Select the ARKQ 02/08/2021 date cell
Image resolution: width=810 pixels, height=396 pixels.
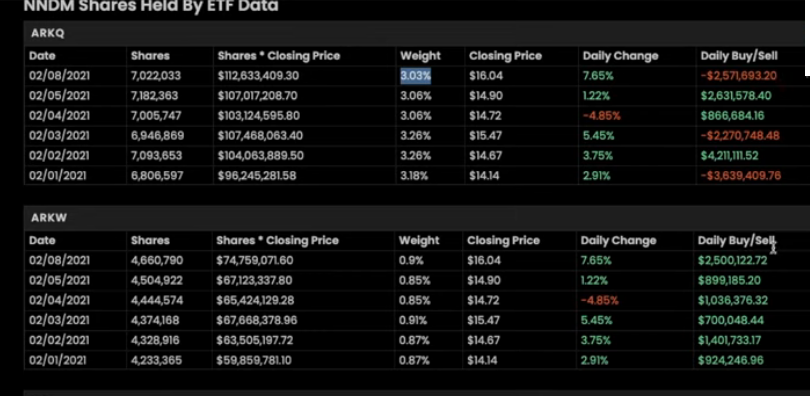[59, 76]
